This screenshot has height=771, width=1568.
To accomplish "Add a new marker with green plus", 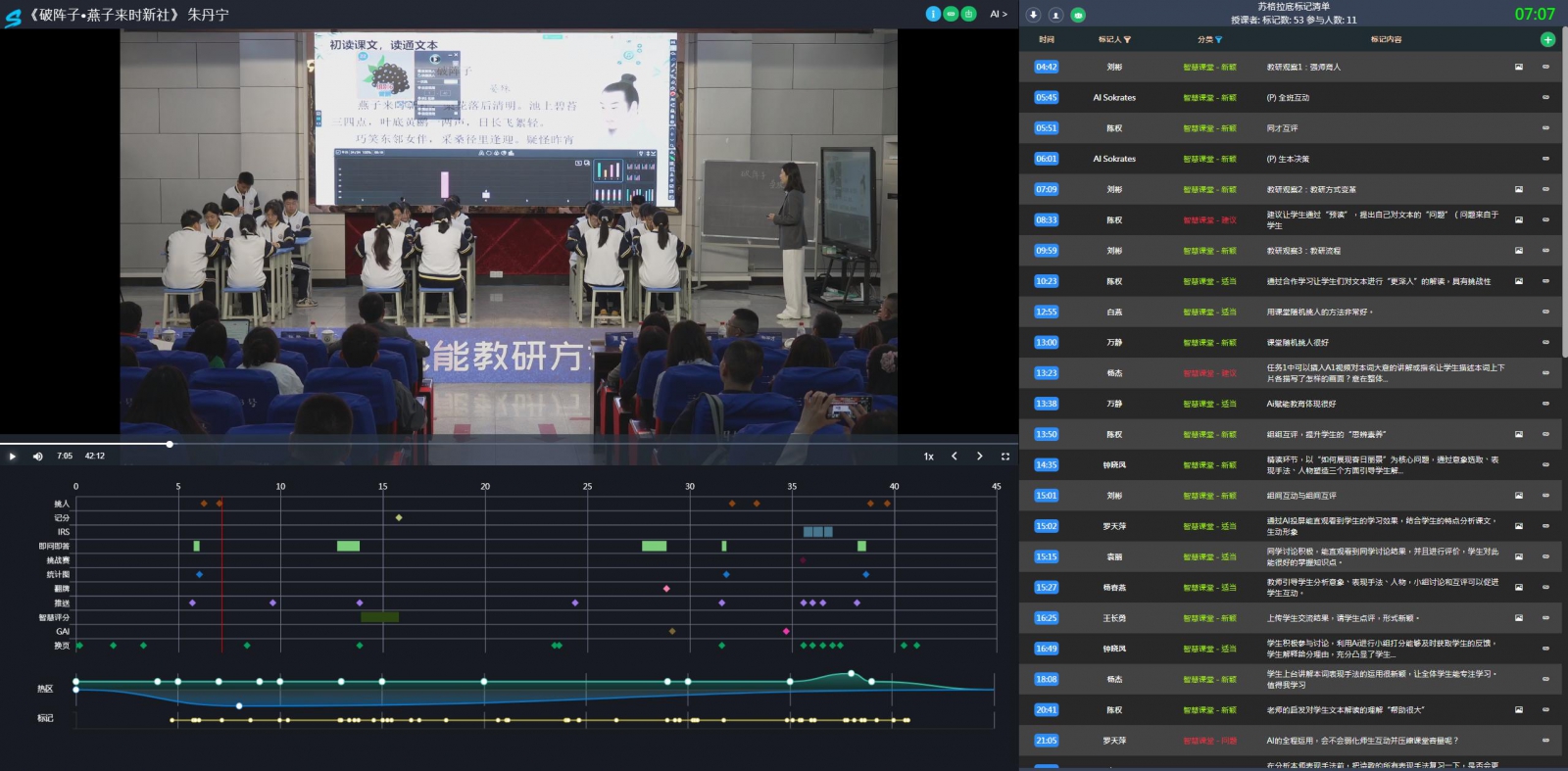I will coord(1547,39).
